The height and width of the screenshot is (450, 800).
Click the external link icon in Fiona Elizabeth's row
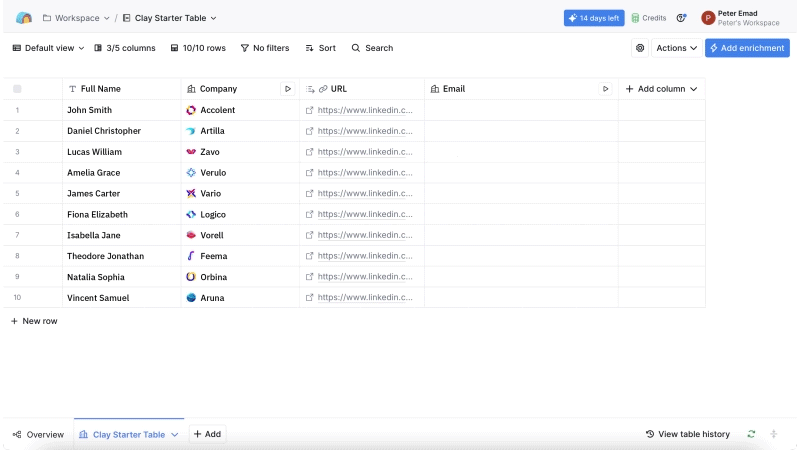point(309,214)
